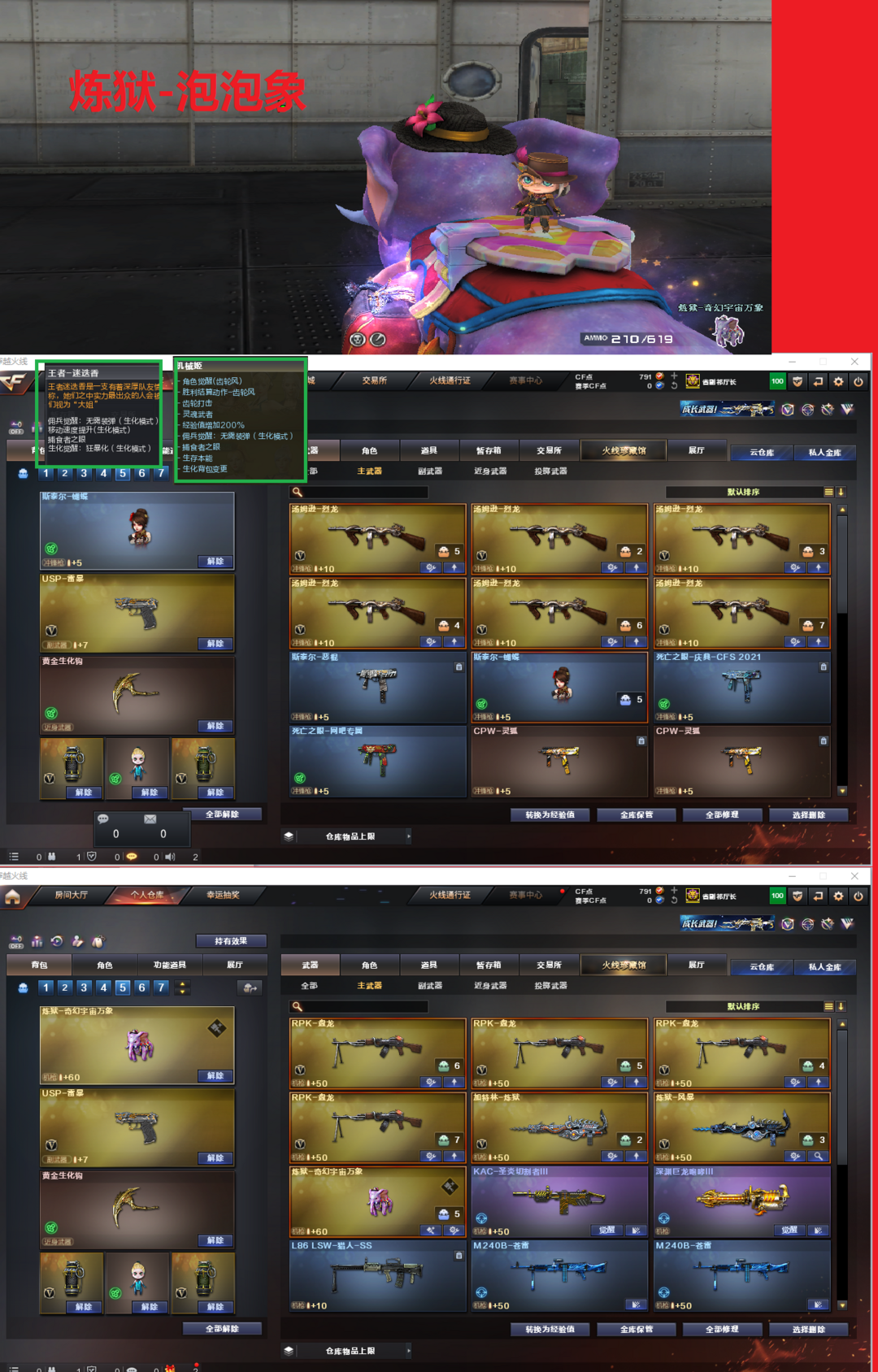Click scroll down arrow in upper warehouse list
The height and width of the screenshot is (1372, 878).
(x=842, y=790)
